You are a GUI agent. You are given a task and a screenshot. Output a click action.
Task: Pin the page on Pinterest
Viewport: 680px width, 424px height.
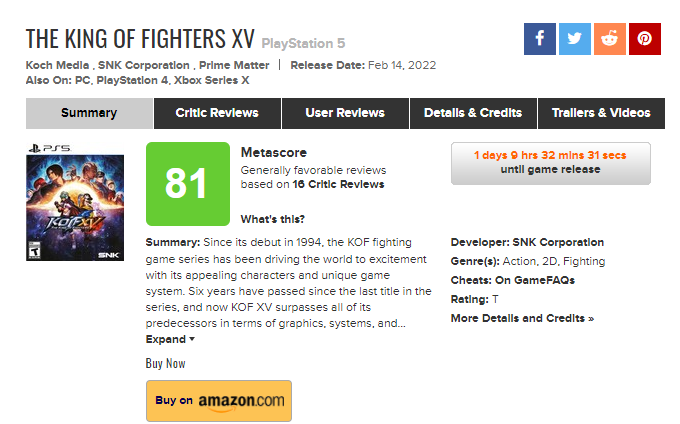(x=645, y=39)
